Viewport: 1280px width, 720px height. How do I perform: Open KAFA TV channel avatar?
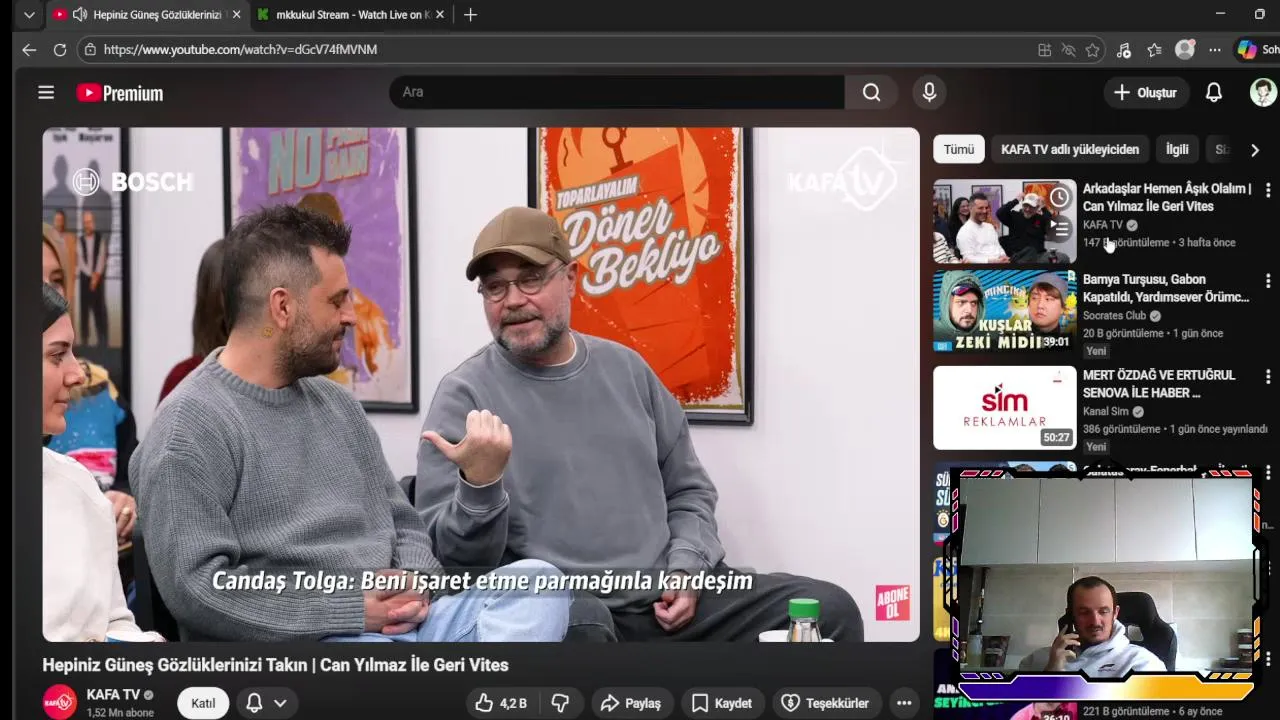(x=59, y=702)
